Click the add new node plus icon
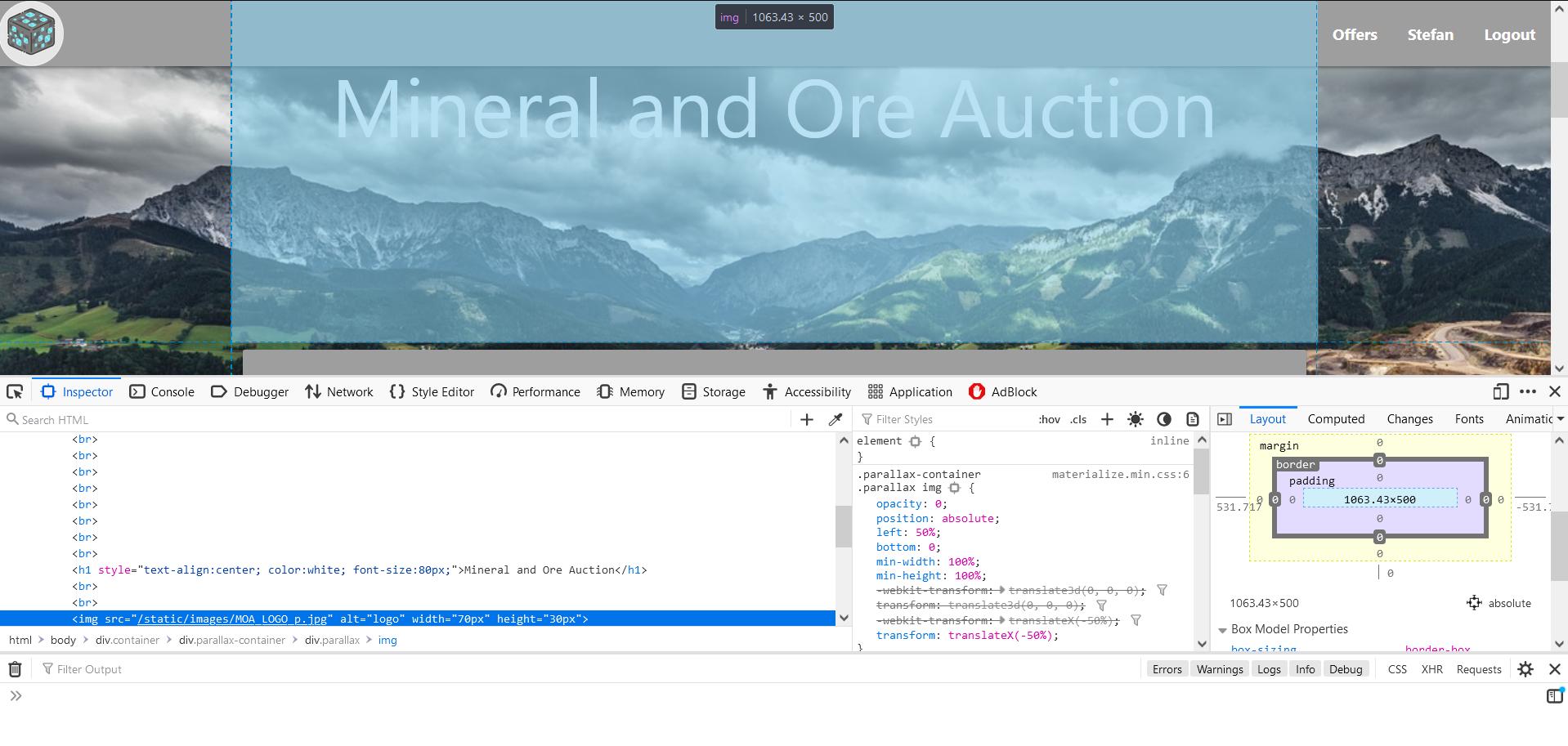 coord(807,419)
